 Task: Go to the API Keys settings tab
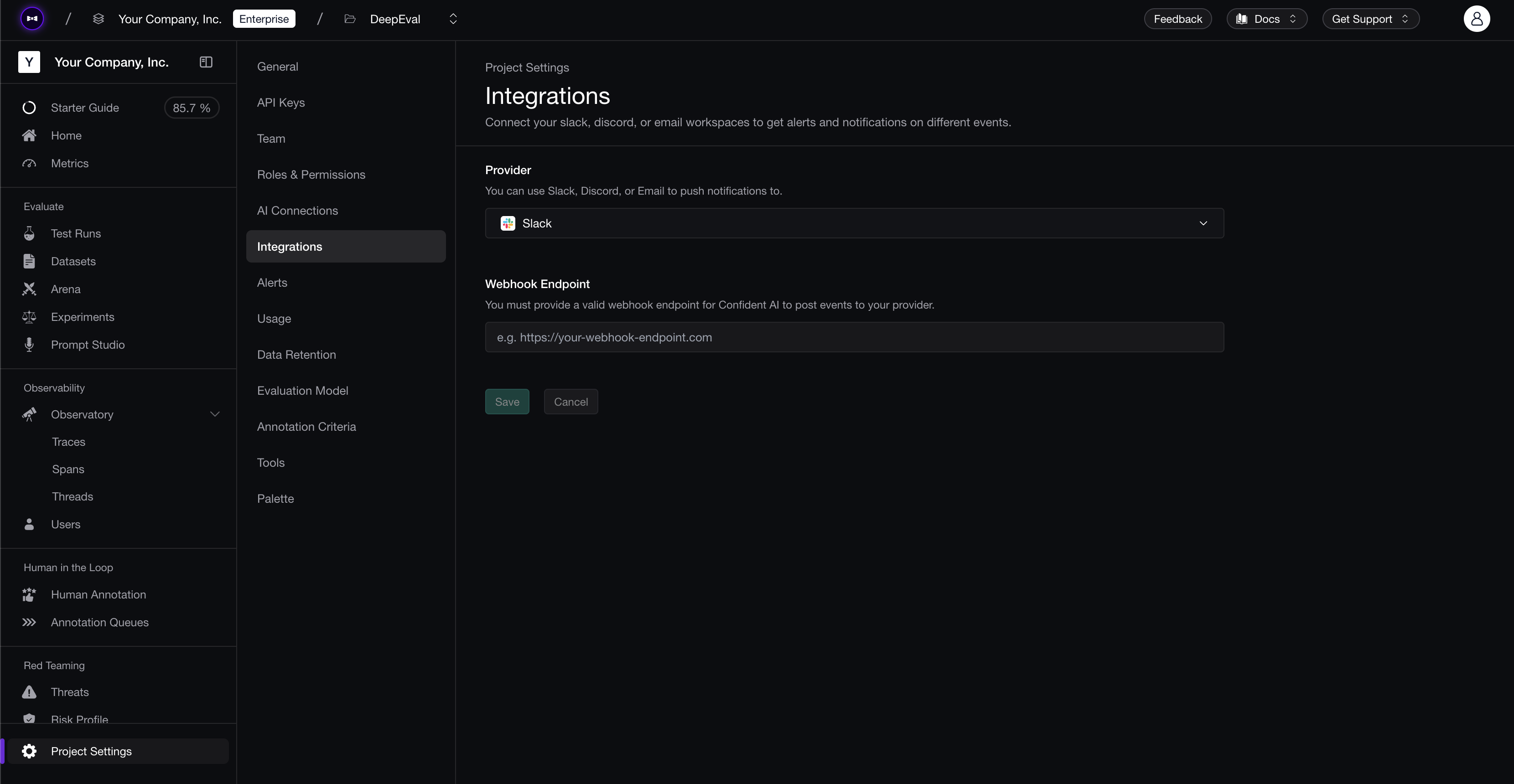[281, 103]
